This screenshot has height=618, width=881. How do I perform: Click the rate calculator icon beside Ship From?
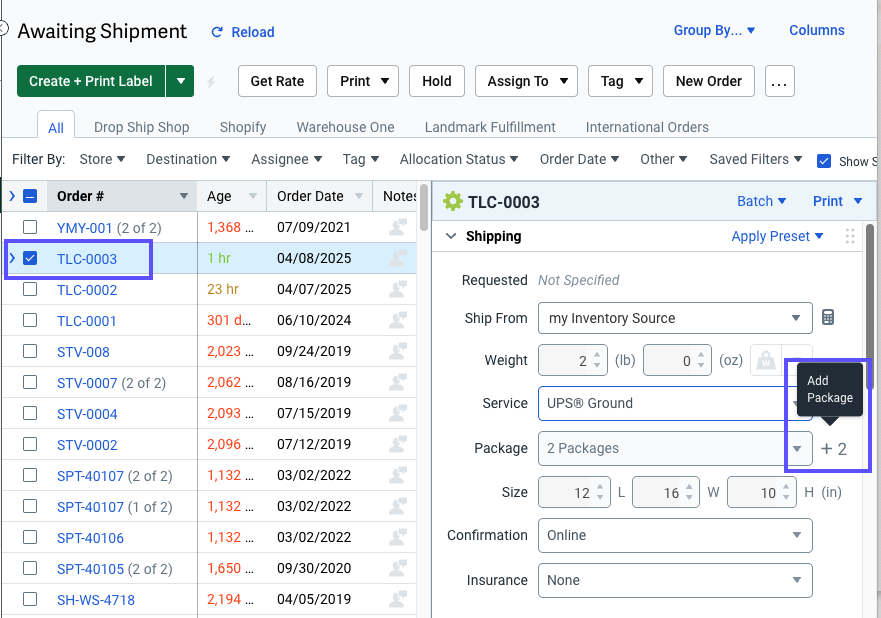[828, 317]
